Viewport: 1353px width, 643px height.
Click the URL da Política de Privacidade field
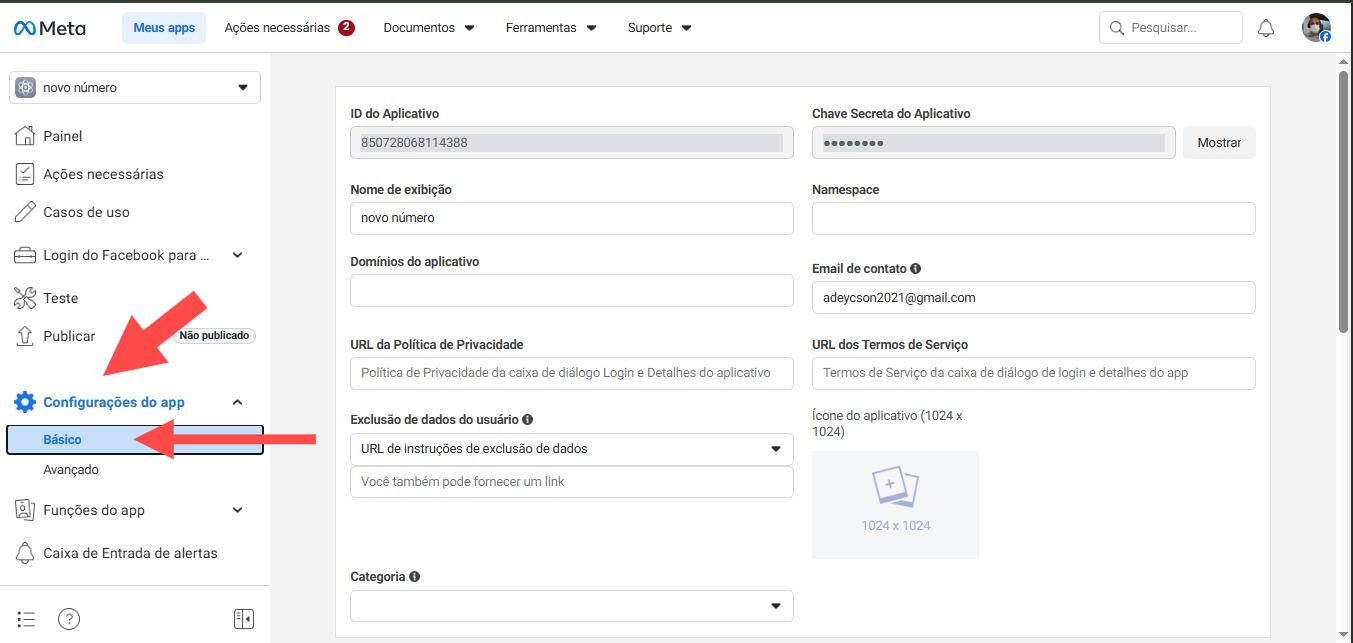(x=572, y=373)
